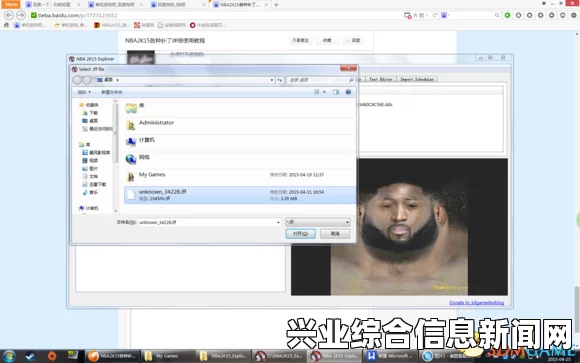Select 迅雷下载 in navigation pane
The height and width of the screenshot is (363, 580).
[94, 184]
